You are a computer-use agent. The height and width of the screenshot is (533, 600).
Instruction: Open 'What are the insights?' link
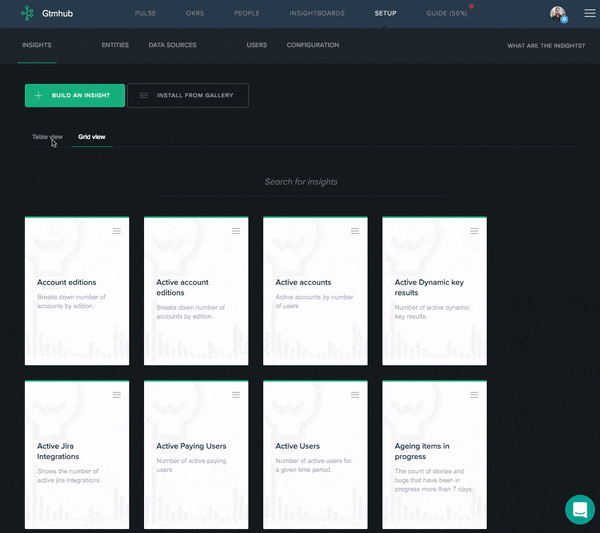546,46
